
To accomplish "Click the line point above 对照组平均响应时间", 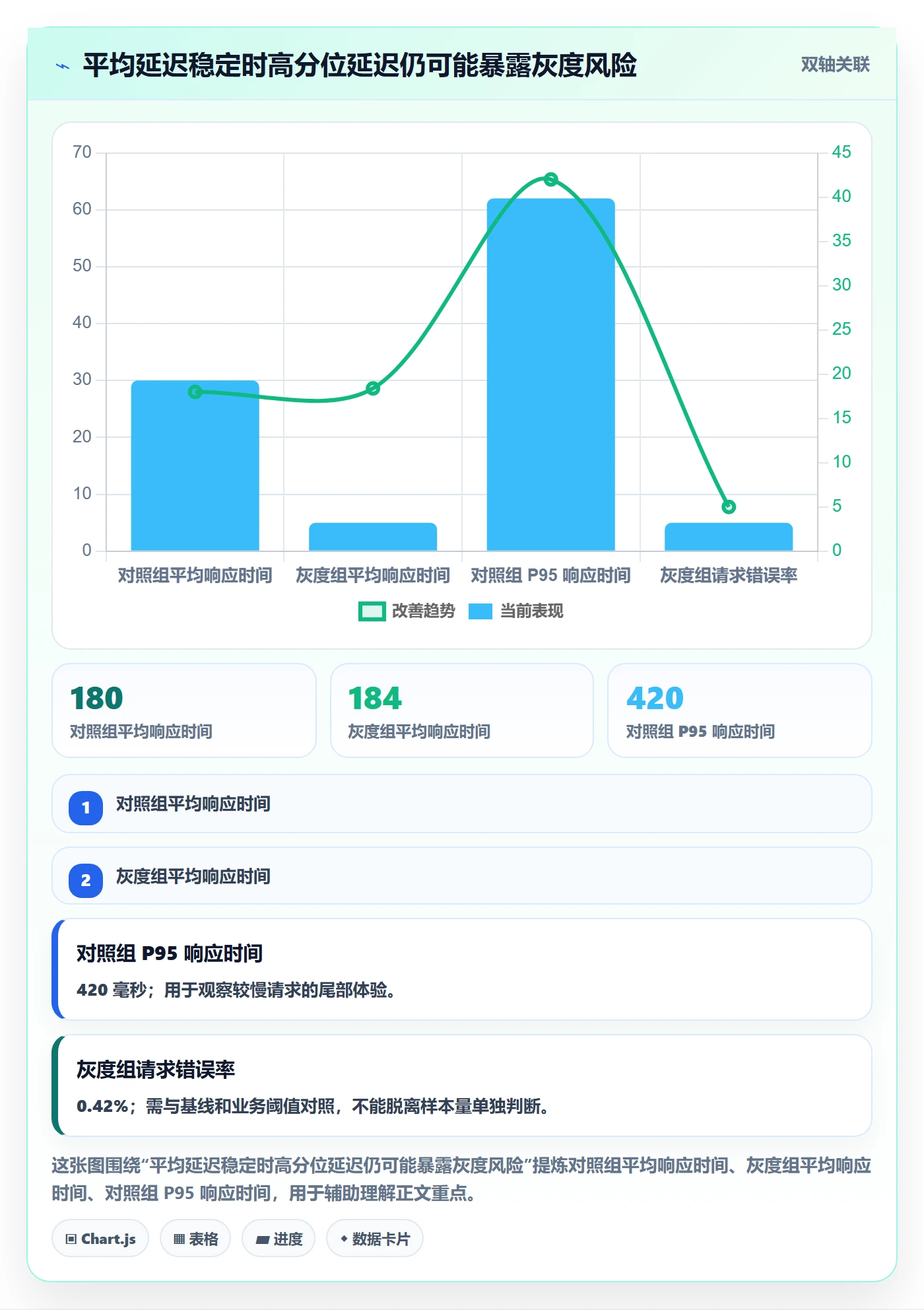I will click(x=195, y=392).
